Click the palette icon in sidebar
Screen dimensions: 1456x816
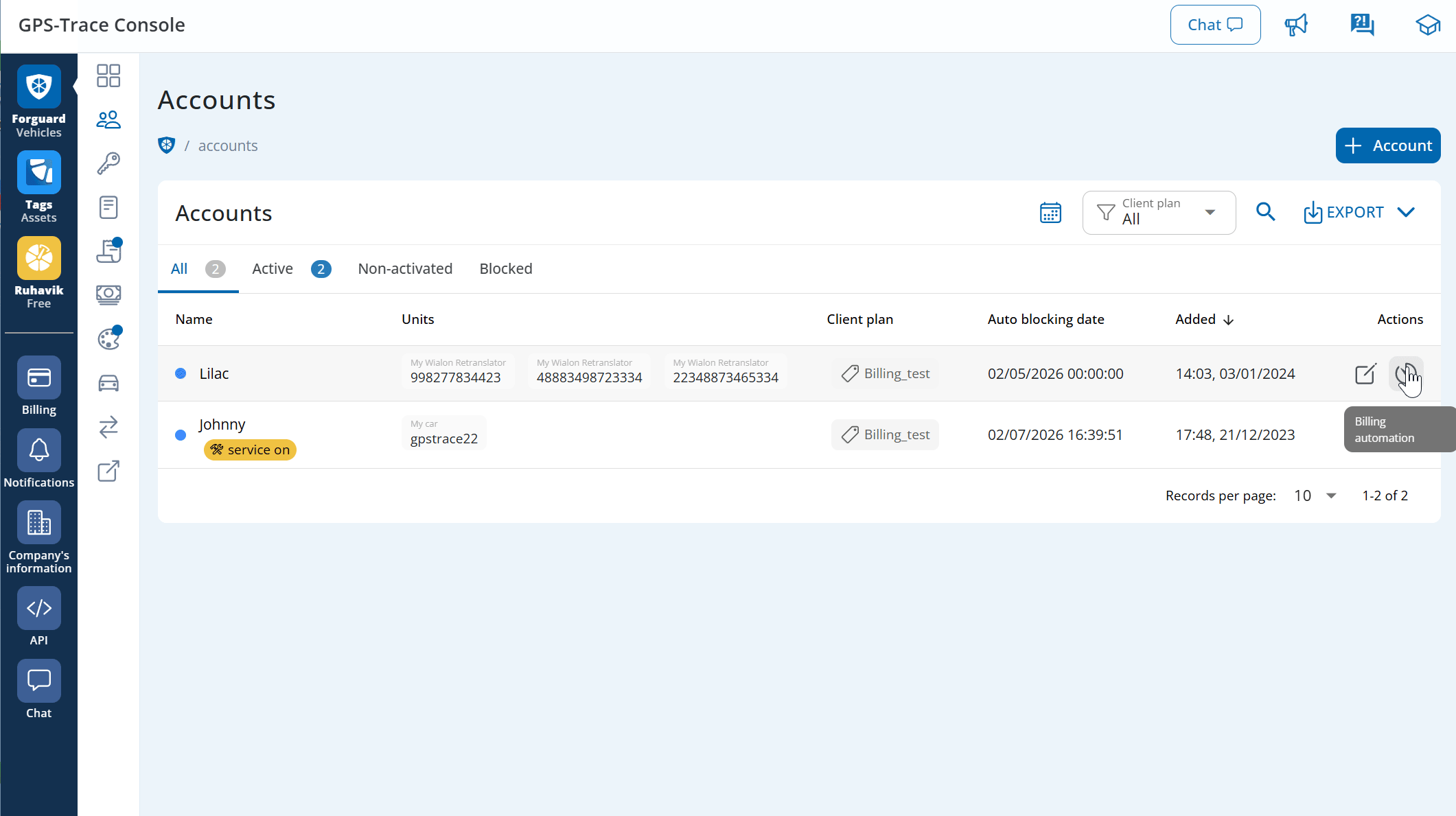click(108, 339)
